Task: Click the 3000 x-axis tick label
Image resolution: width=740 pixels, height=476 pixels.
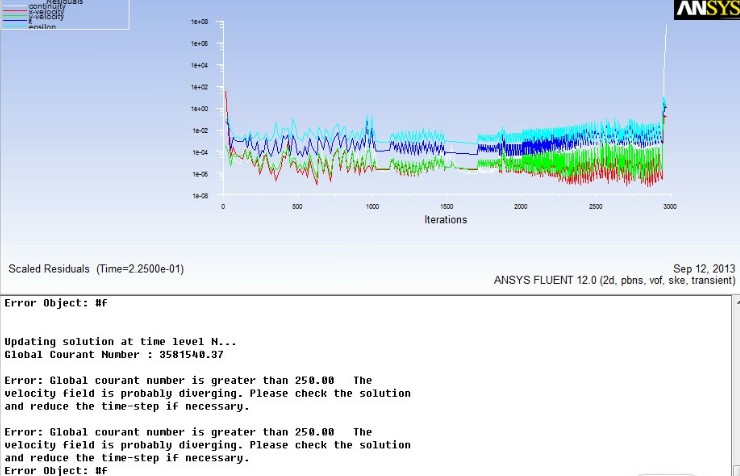Action: pos(670,207)
